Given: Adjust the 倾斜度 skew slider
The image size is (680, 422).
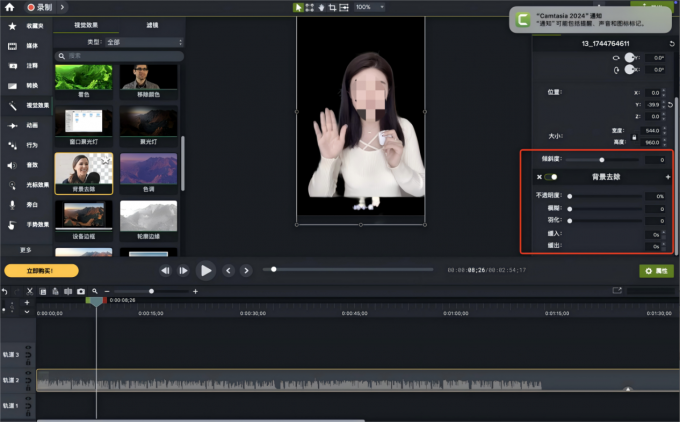Looking at the screenshot, I should tap(602, 160).
